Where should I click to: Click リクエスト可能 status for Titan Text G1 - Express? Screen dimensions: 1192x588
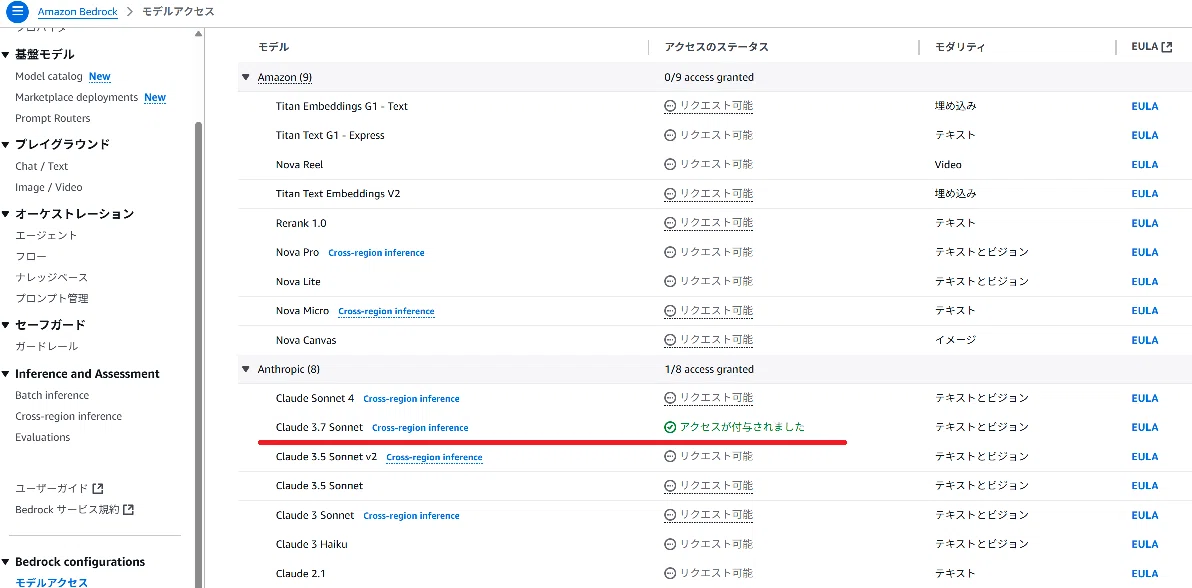pos(716,135)
